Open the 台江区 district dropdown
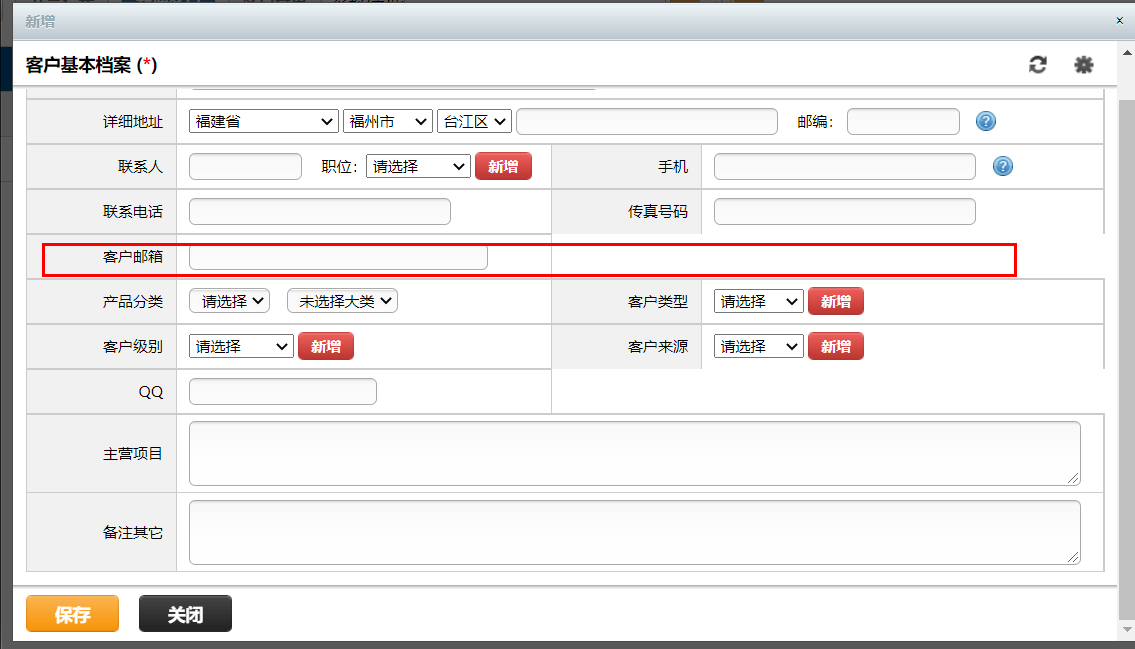Image resolution: width=1135 pixels, height=649 pixels. tap(474, 122)
